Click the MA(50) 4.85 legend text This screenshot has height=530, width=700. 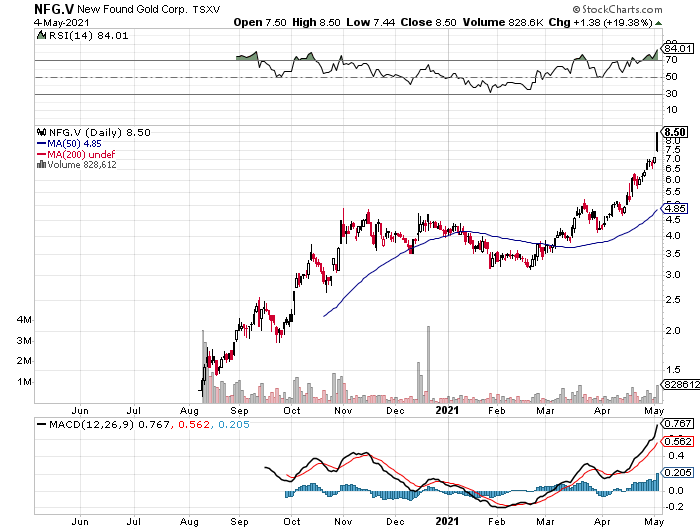point(75,144)
